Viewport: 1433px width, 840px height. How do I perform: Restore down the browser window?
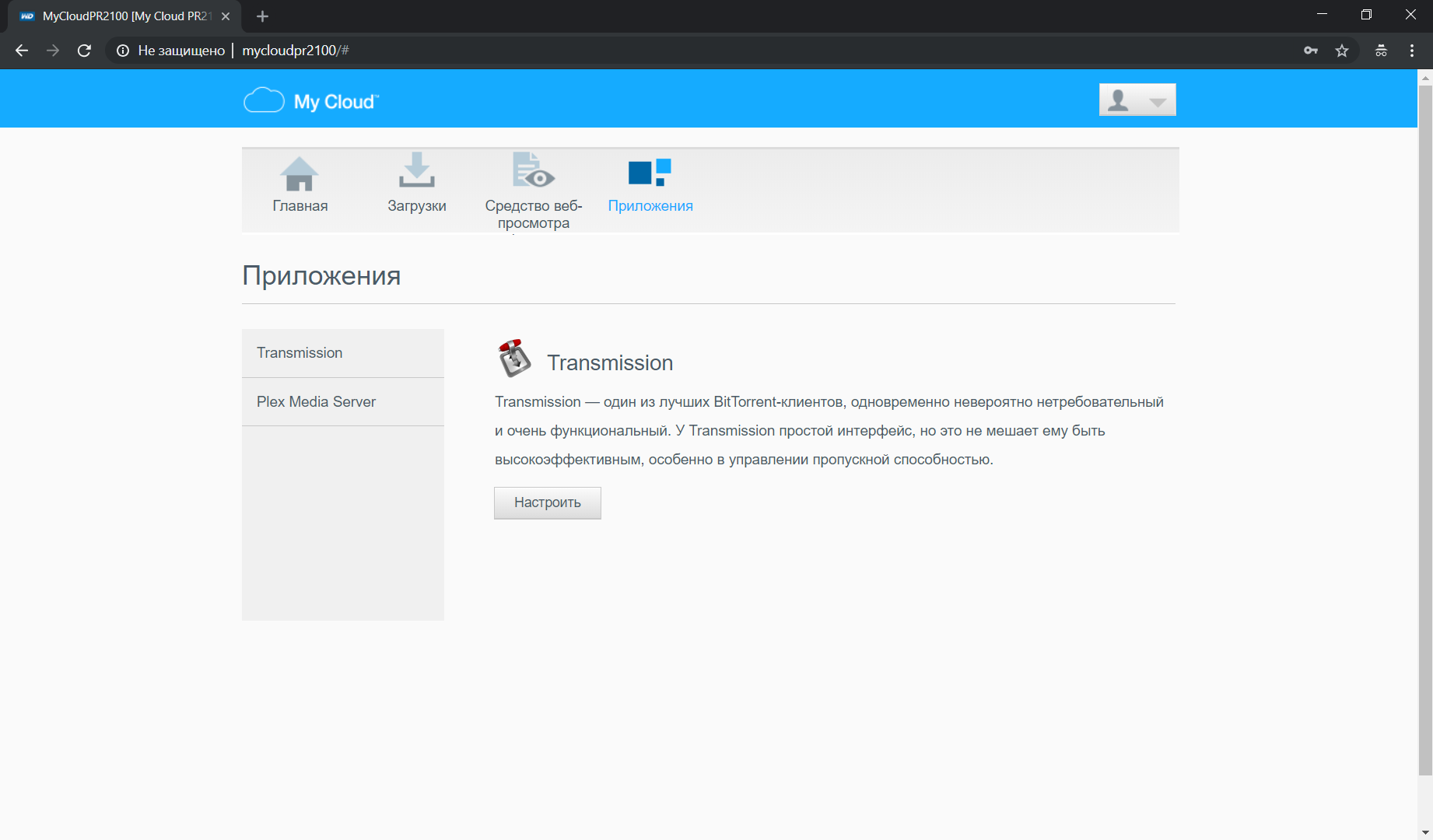pos(1366,15)
